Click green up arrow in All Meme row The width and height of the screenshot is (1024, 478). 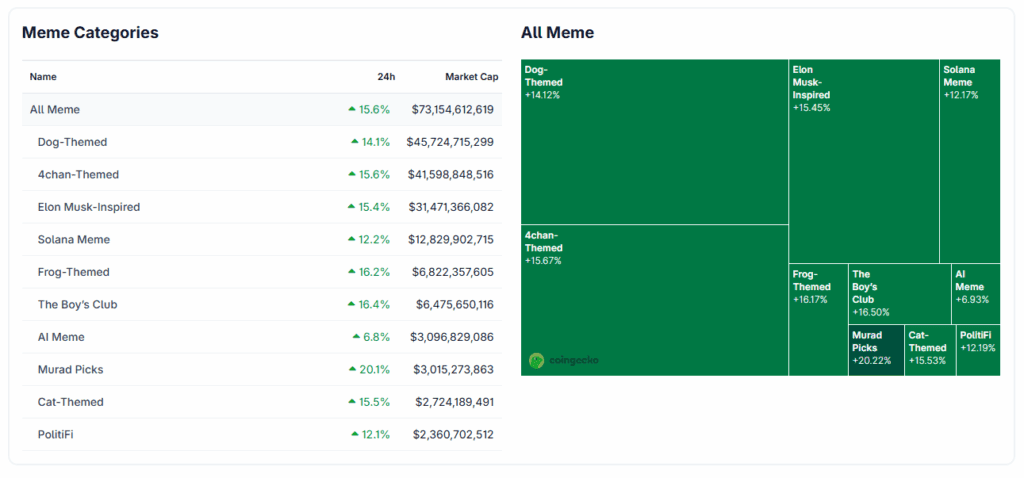[x=351, y=109]
